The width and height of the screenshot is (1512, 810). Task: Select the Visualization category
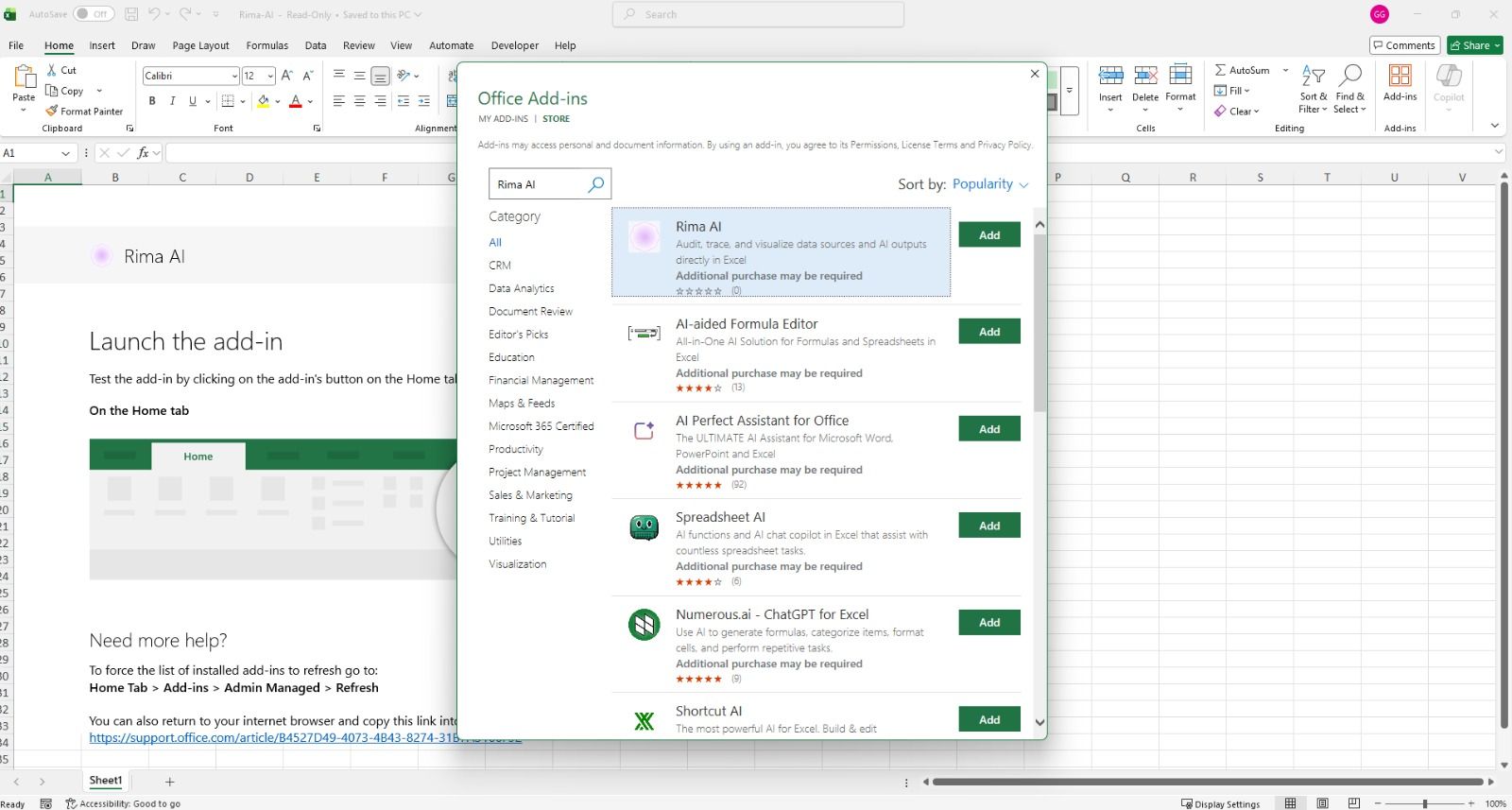tap(518, 564)
